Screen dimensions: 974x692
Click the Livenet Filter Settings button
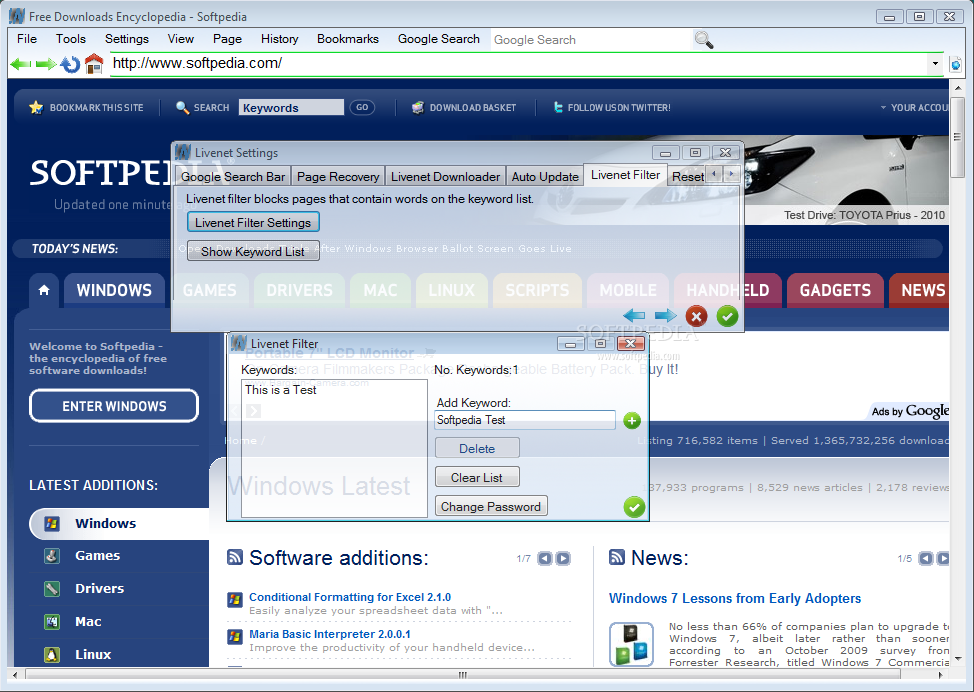coord(253,222)
